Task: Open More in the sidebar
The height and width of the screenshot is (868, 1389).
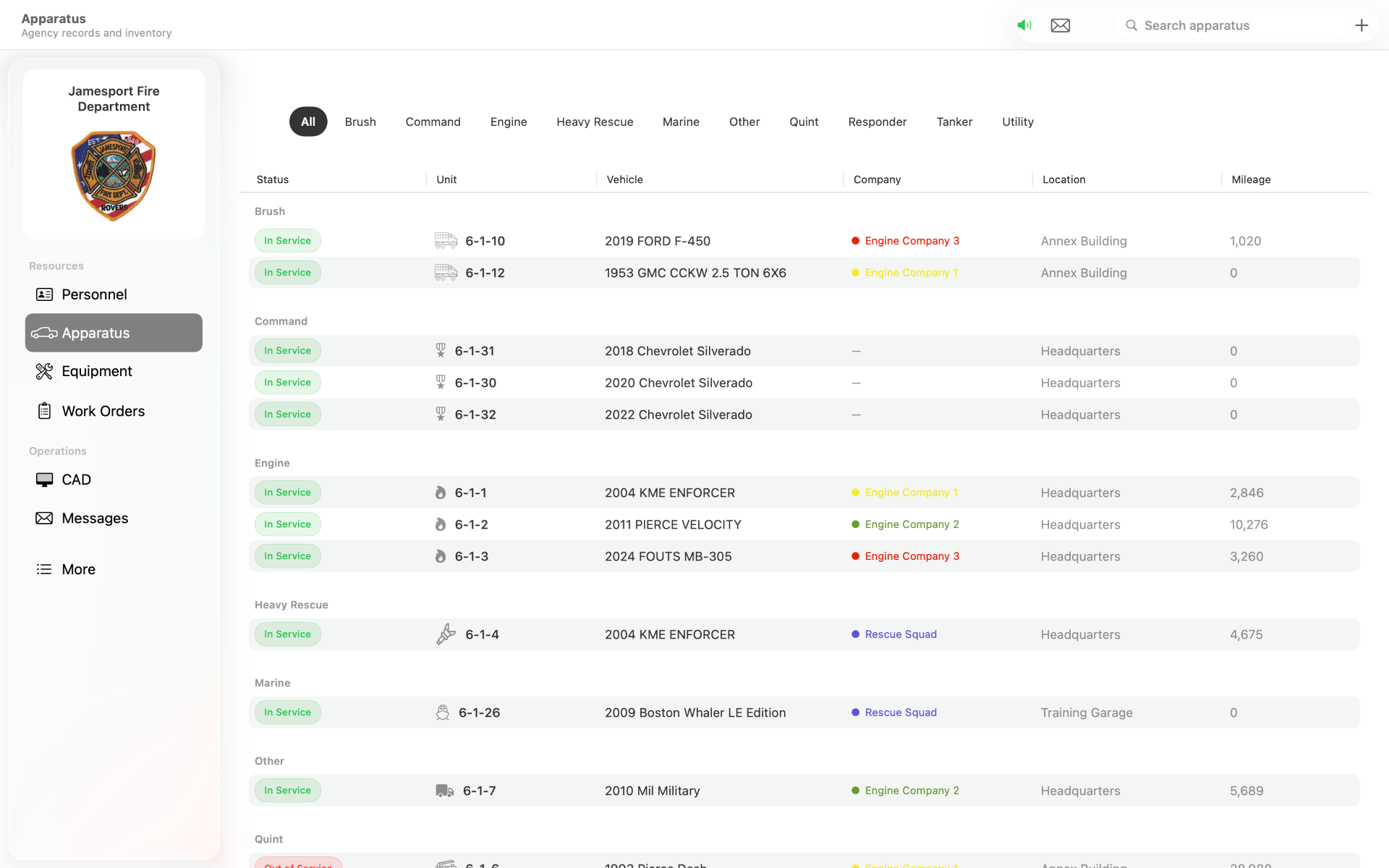Action: click(114, 569)
